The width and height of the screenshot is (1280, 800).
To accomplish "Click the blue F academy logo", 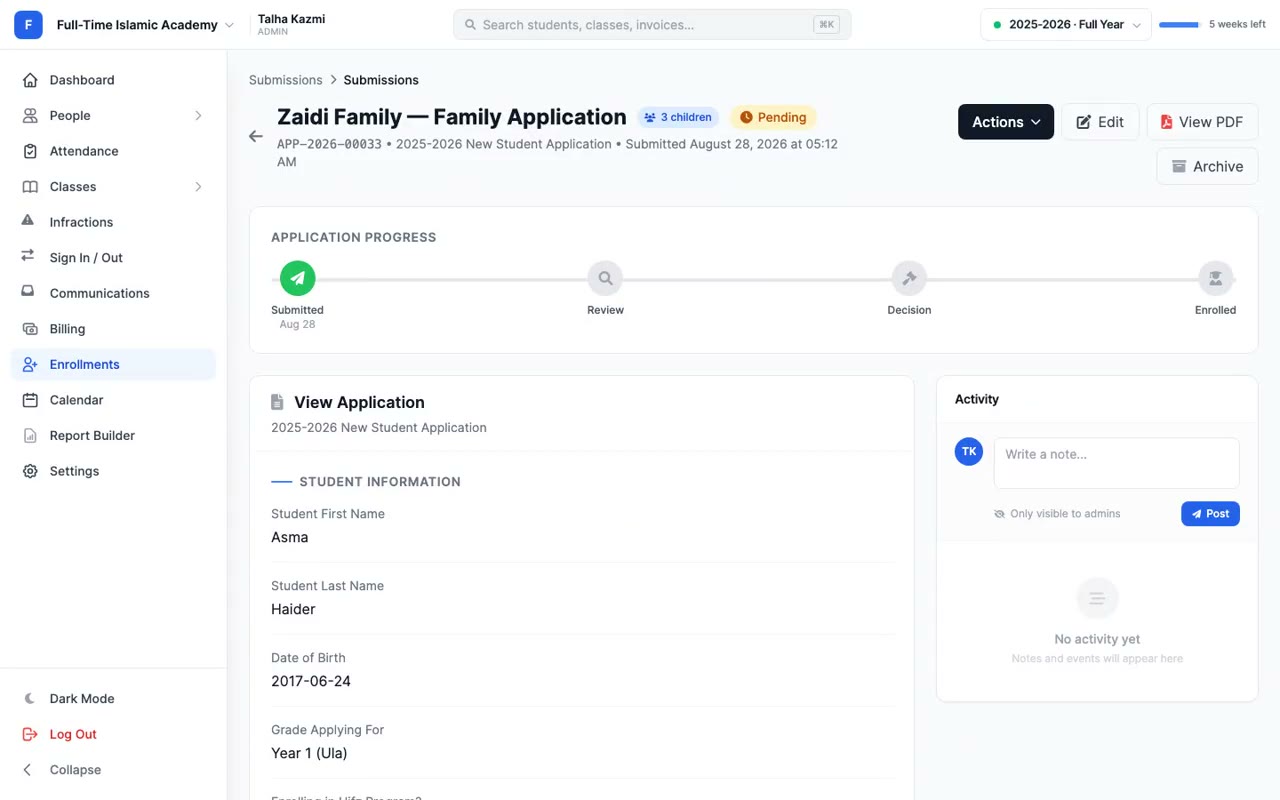I will 28,25.
